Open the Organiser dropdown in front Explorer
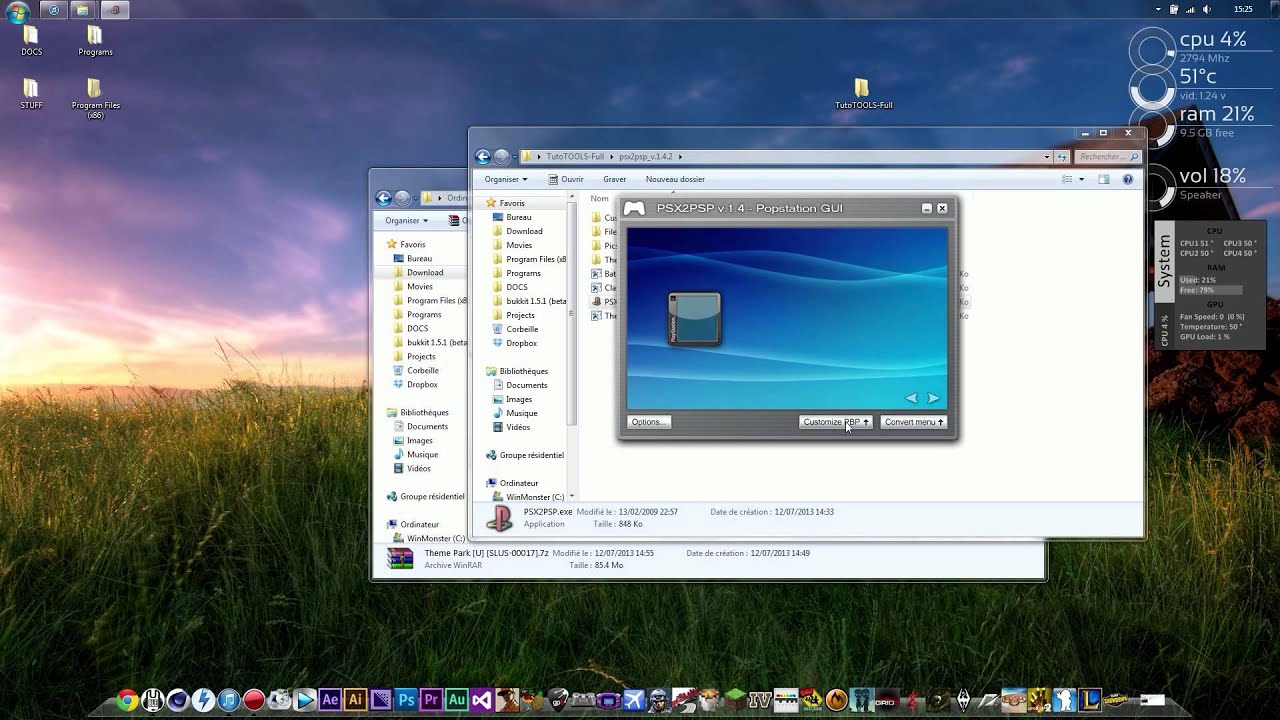Viewport: 1280px width, 720px height. click(506, 179)
